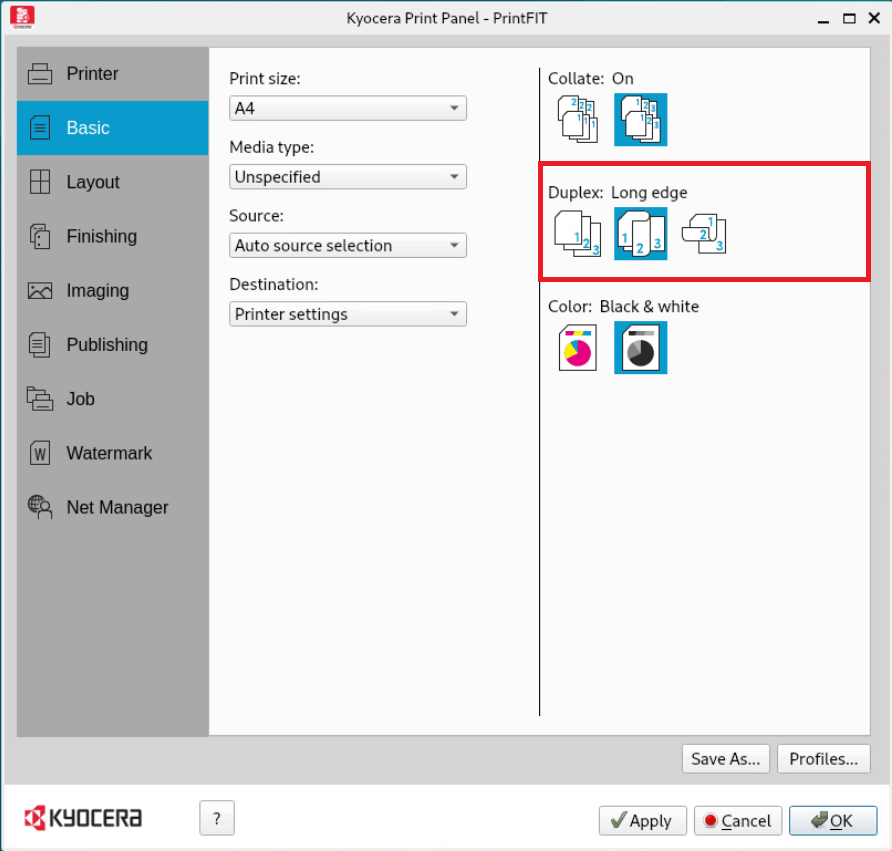Select Black & white print icon
Viewport: 892px width, 851px height.
tap(641, 348)
